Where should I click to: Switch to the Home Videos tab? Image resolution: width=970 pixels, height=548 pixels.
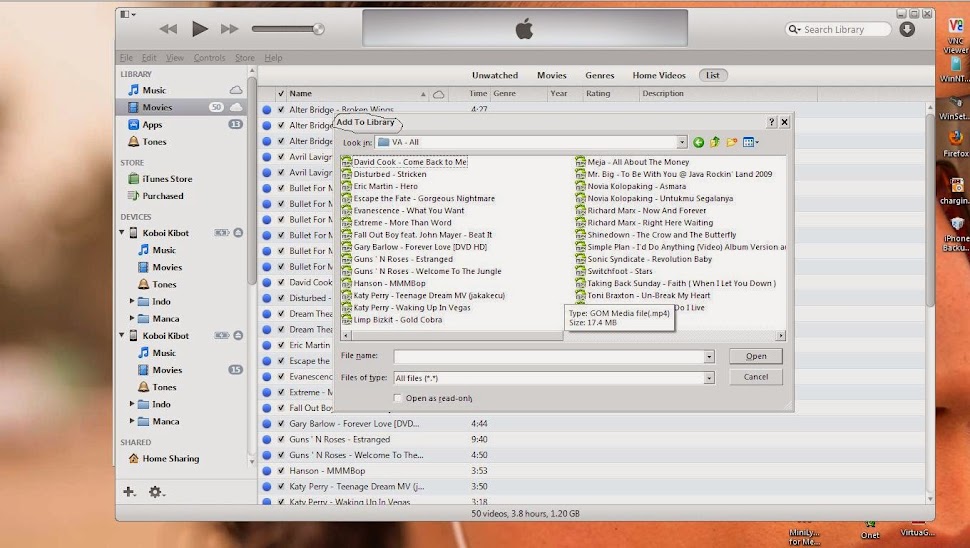click(x=659, y=75)
